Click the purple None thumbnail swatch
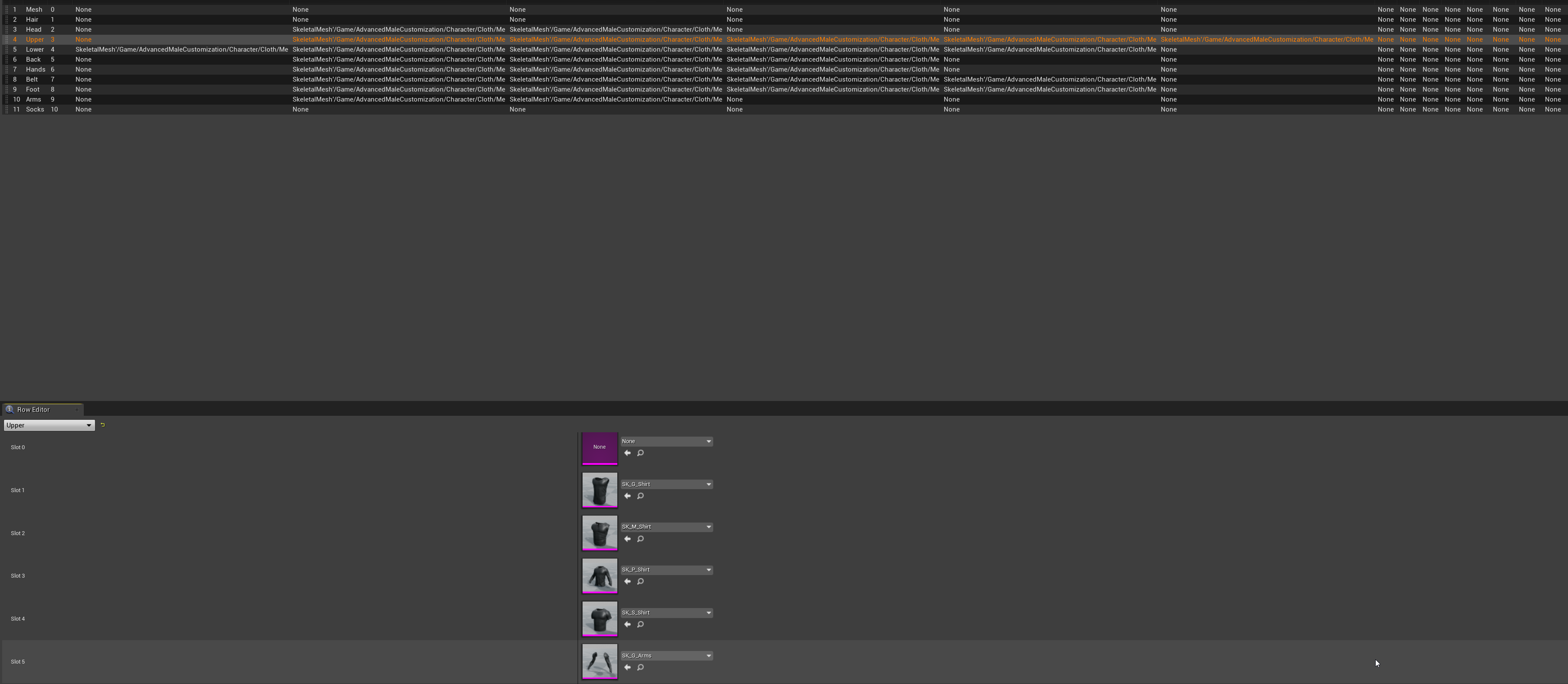 (600, 447)
